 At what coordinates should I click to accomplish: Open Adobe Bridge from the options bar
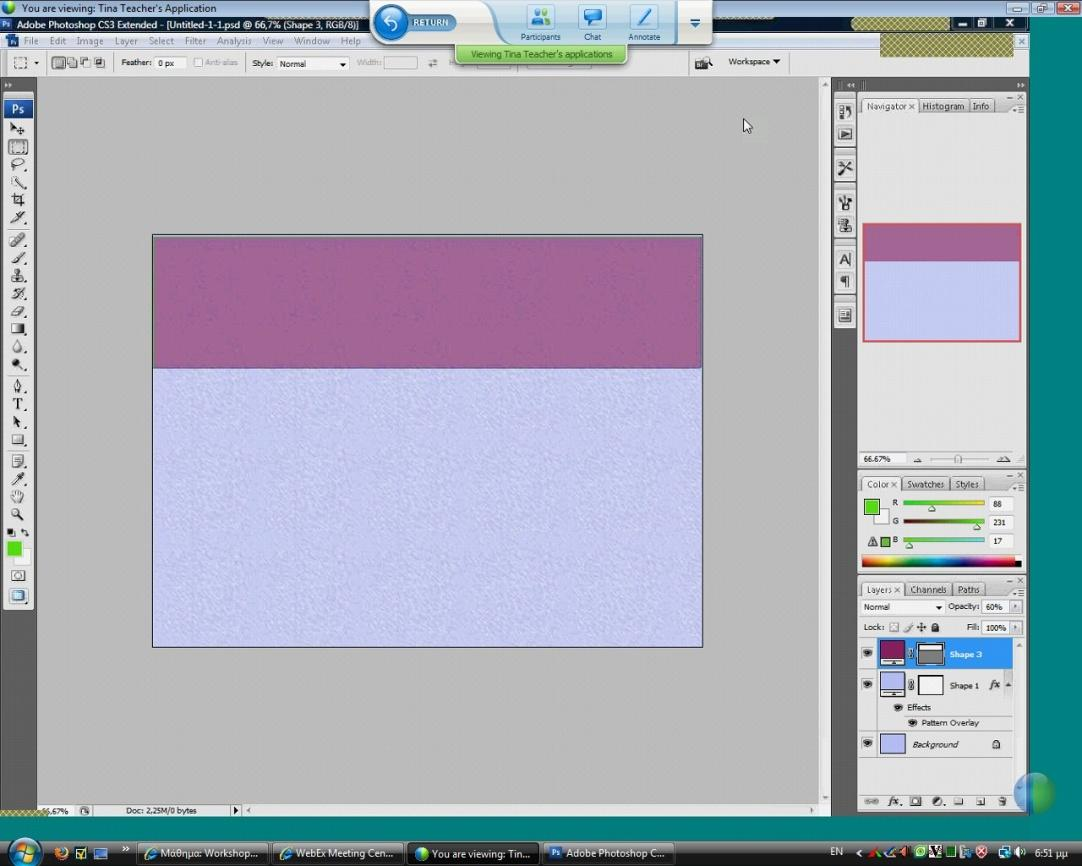(x=703, y=63)
